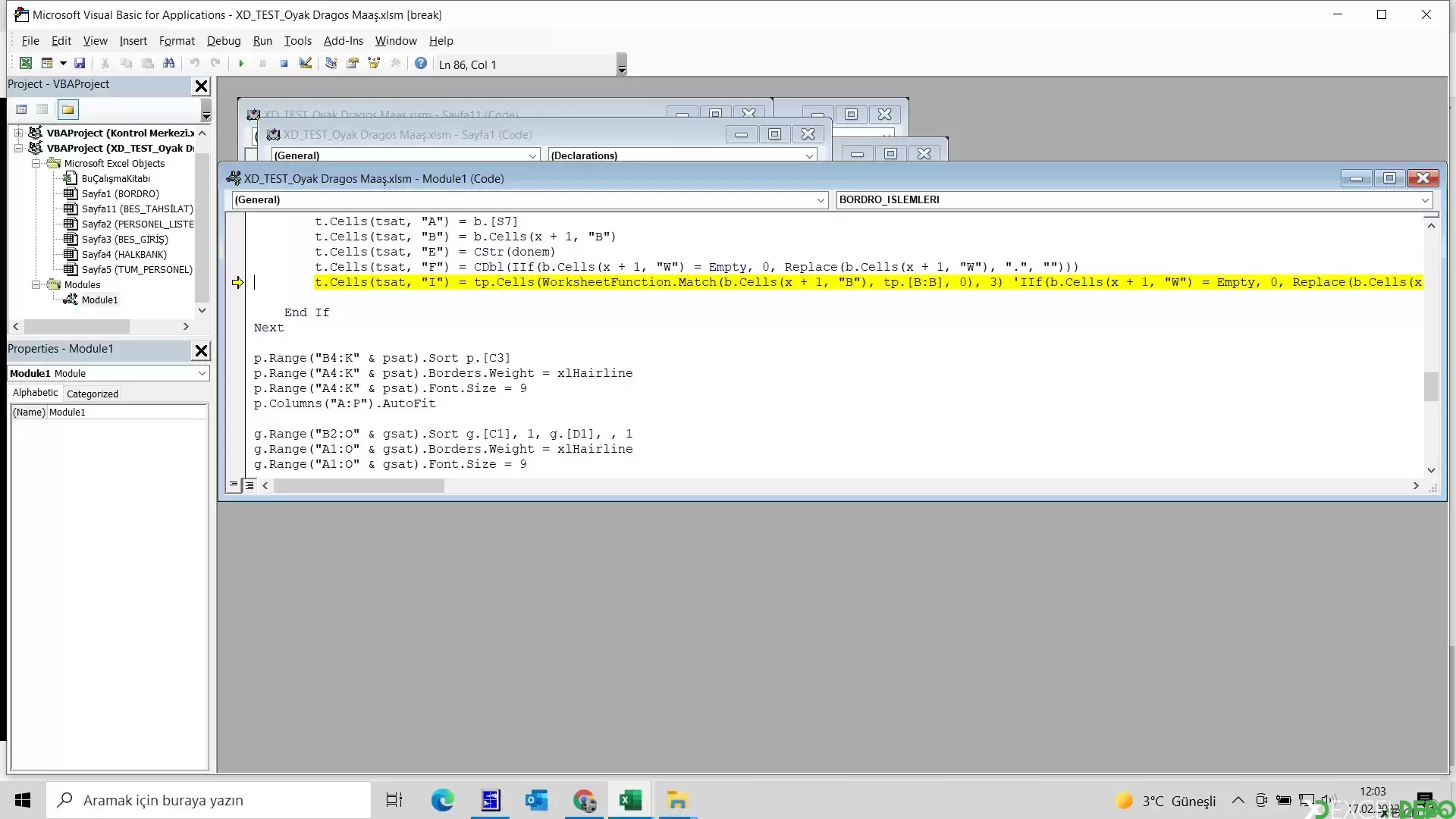Open the Debug menu
The height and width of the screenshot is (819, 1456).
coord(224,41)
